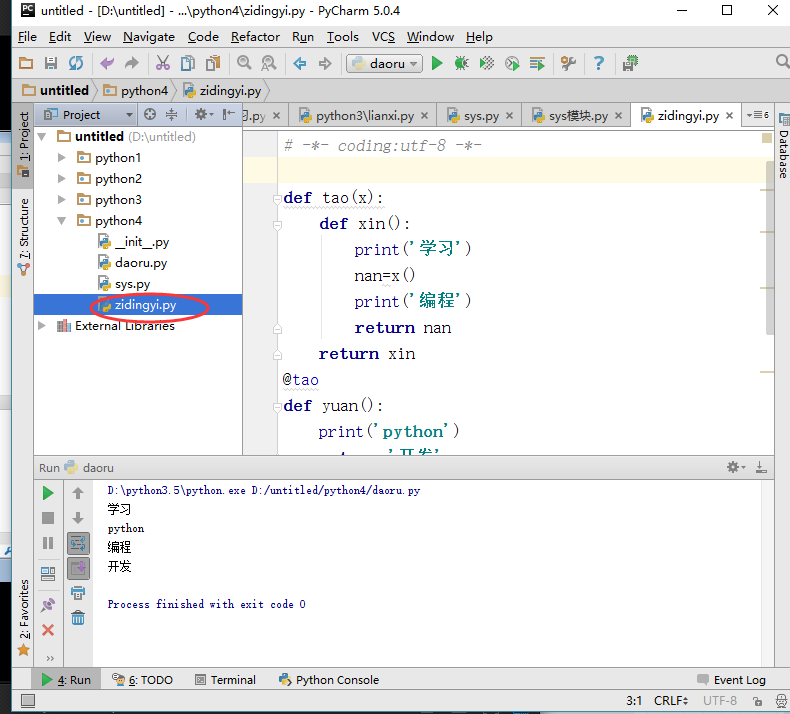Click the Open folder toolbar icon

(x=26, y=63)
